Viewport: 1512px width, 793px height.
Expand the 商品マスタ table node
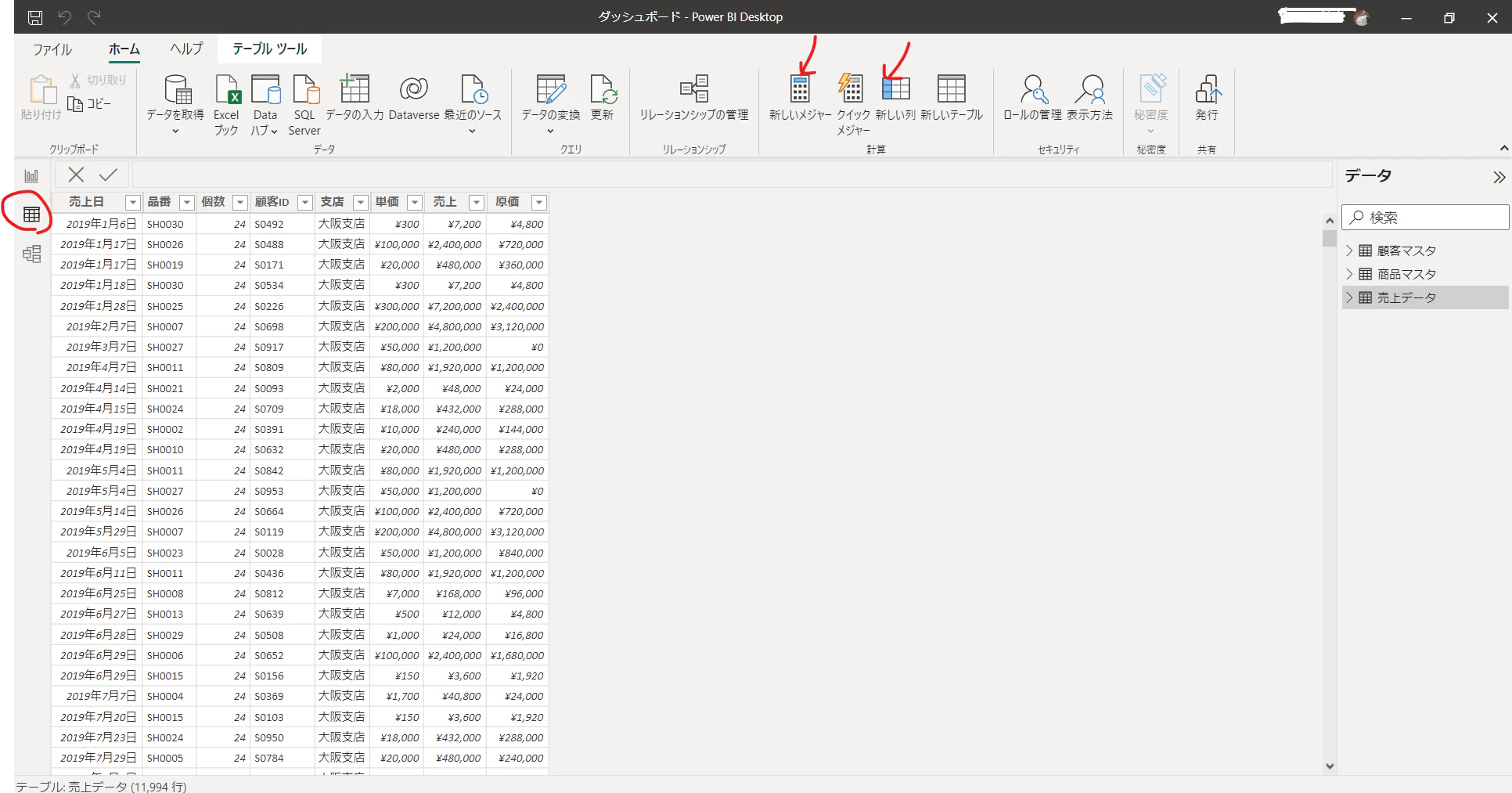coord(1349,274)
